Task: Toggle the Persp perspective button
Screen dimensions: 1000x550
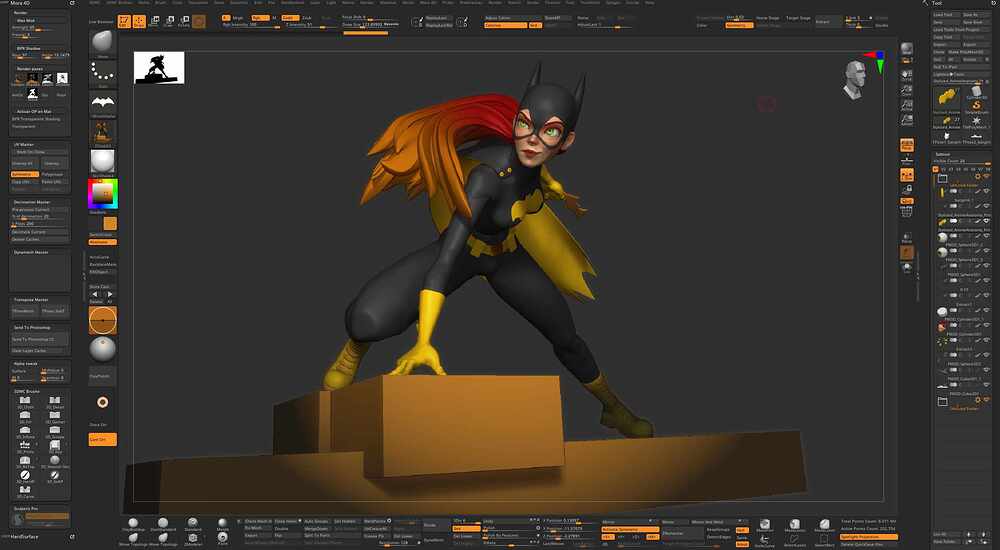Action: coord(906,146)
